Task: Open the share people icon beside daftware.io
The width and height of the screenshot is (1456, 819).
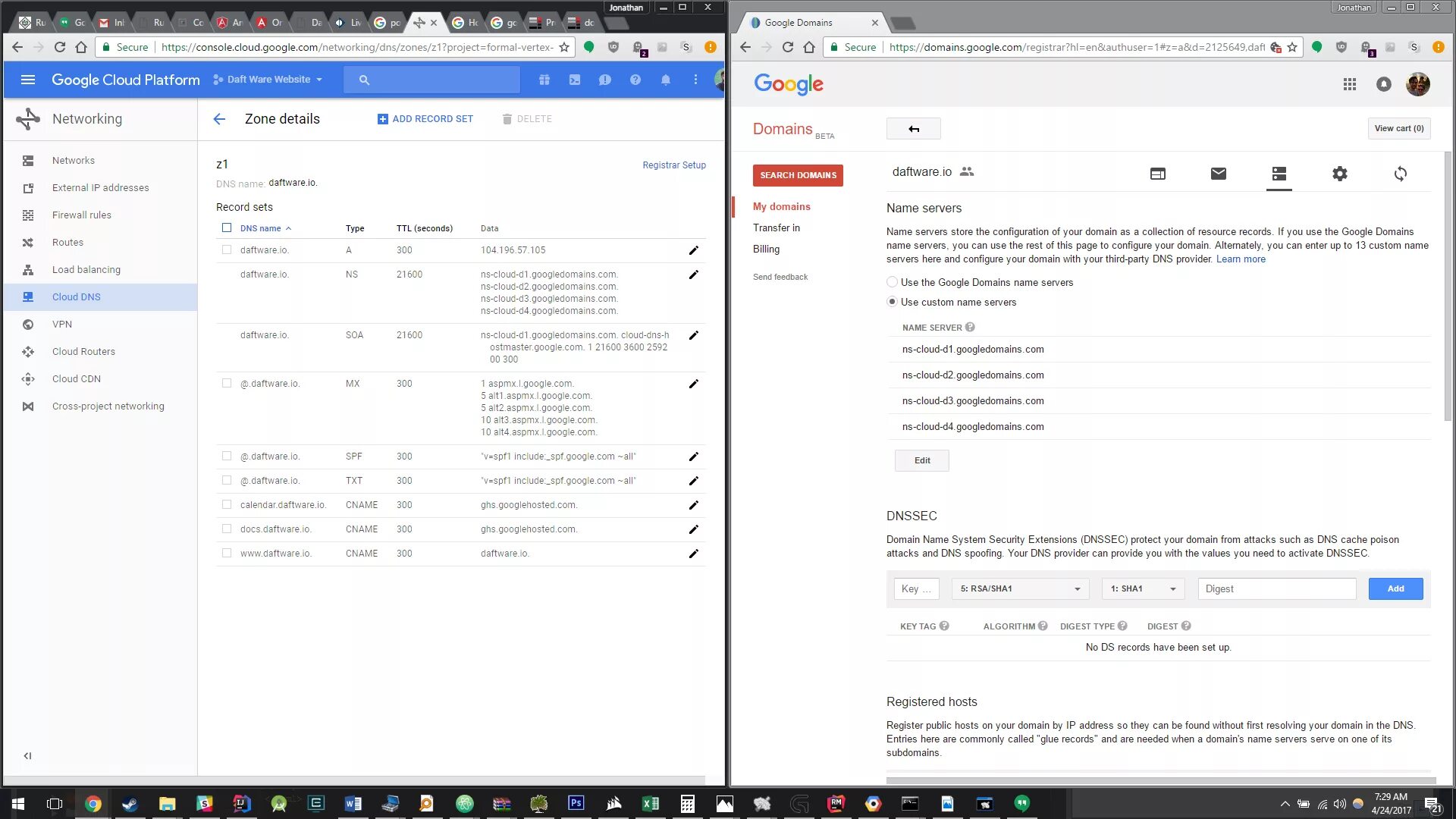Action: point(966,171)
